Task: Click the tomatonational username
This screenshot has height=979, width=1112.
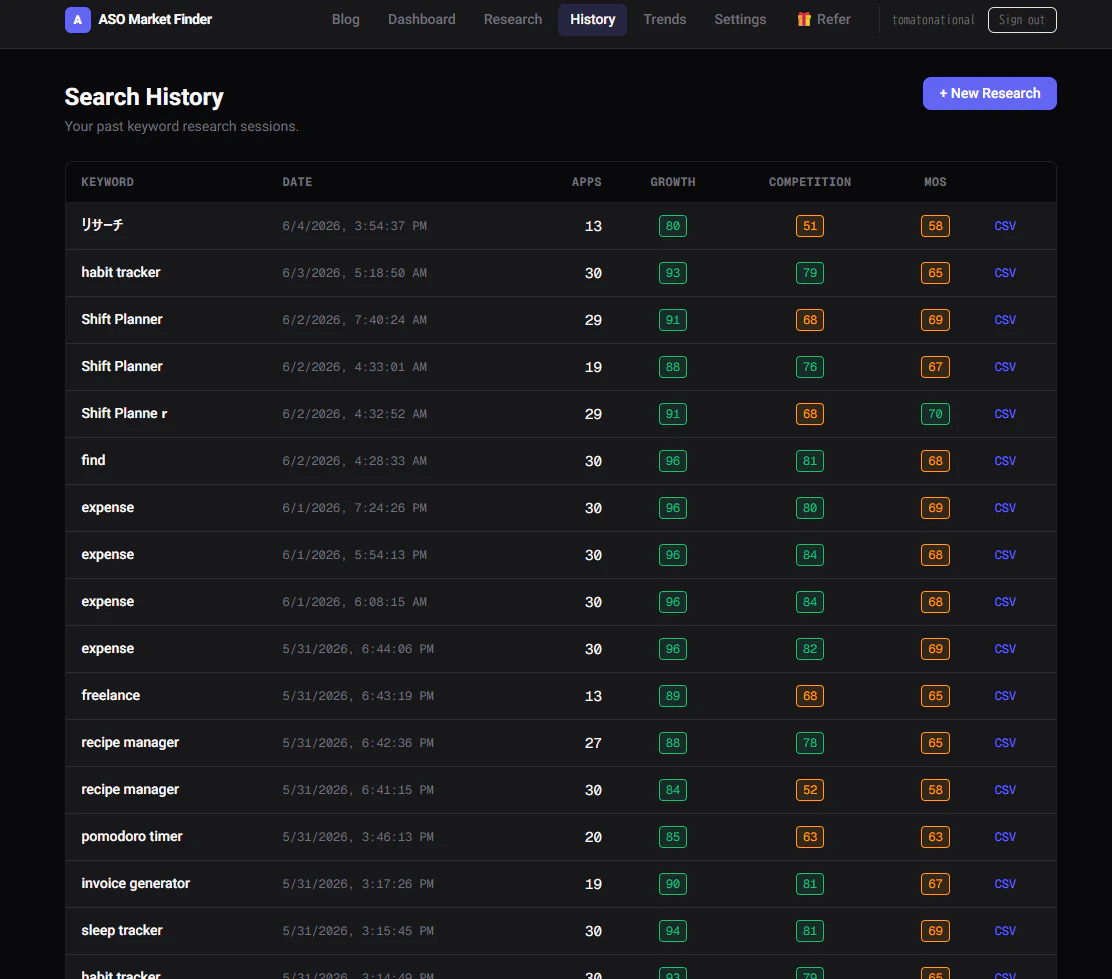Action: point(933,20)
